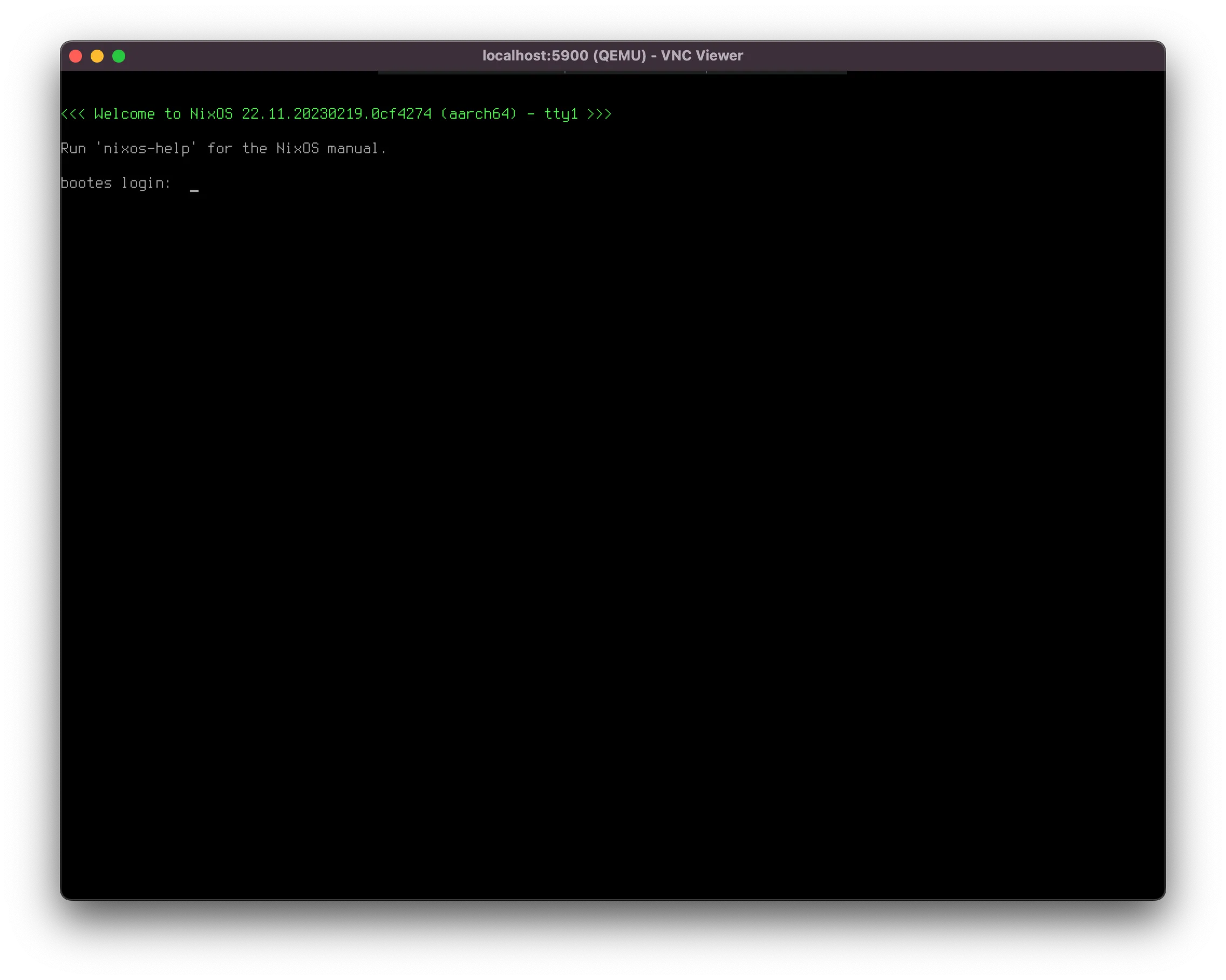The width and height of the screenshot is (1226, 980).
Task: Close the VNC Viewer window
Action: tap(76, 56)
